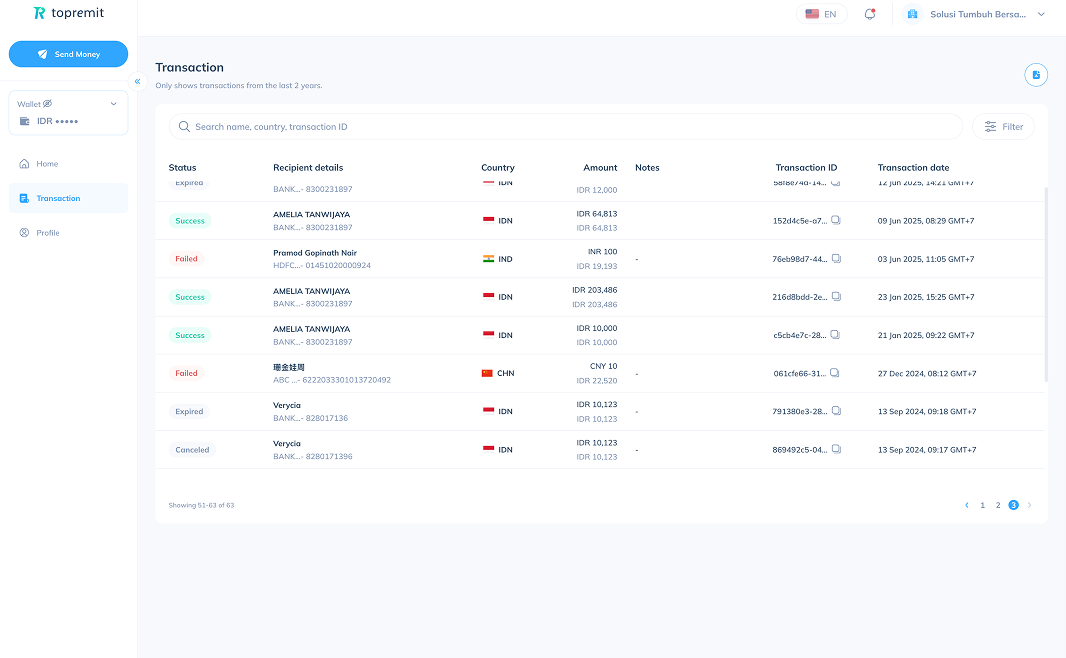Expand the Wallet dropdown chevron
1066x658 pixels.
[114, 104]
